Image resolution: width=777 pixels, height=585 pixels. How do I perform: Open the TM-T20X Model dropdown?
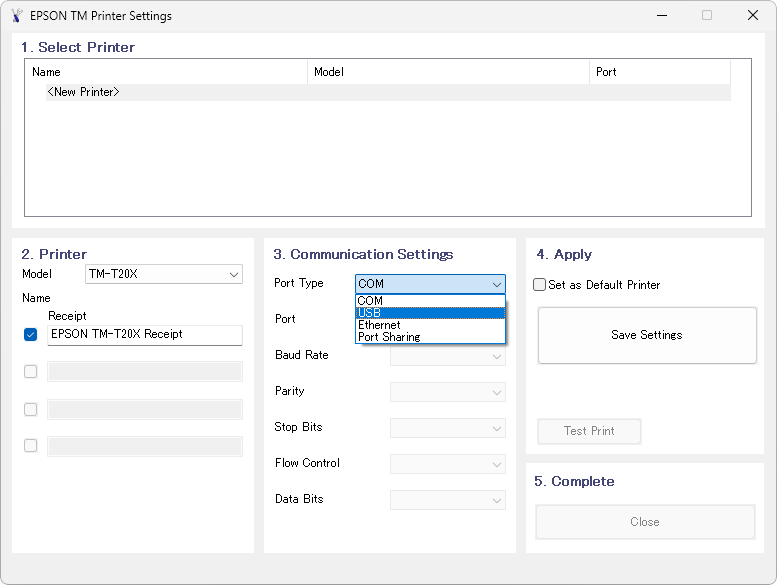tap(164, 274)
